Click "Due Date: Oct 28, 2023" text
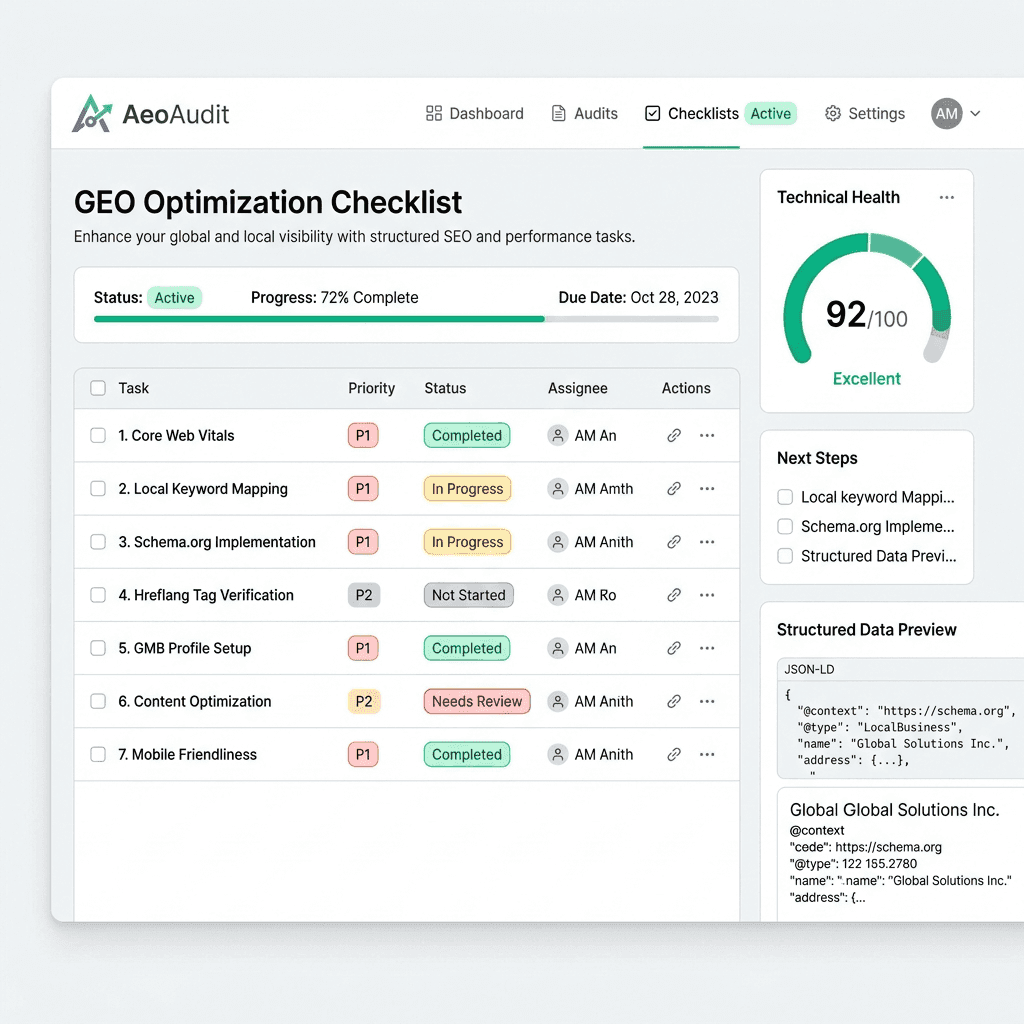1024x1024 pixels. [639, 298]
